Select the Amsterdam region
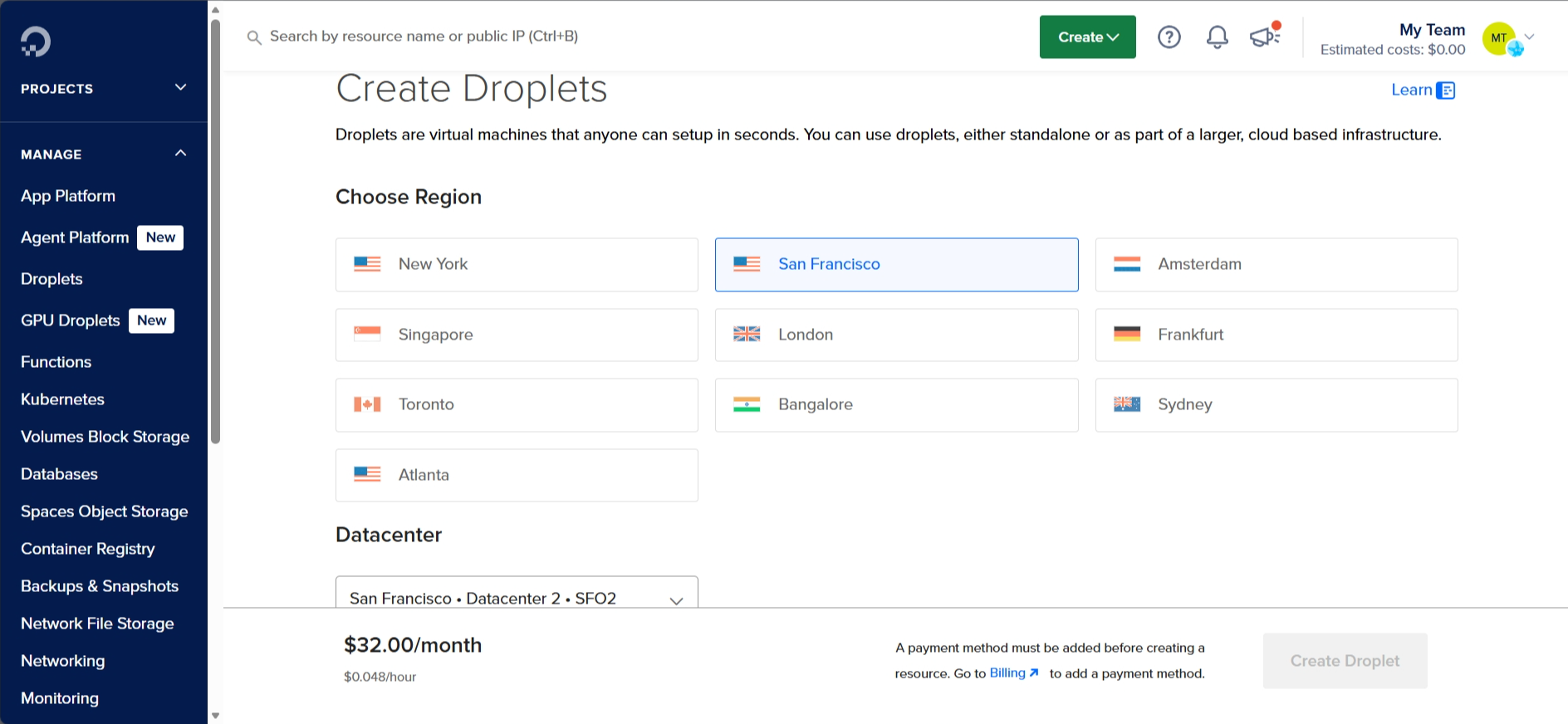The image size is (1568, 724). point(1276,265)
